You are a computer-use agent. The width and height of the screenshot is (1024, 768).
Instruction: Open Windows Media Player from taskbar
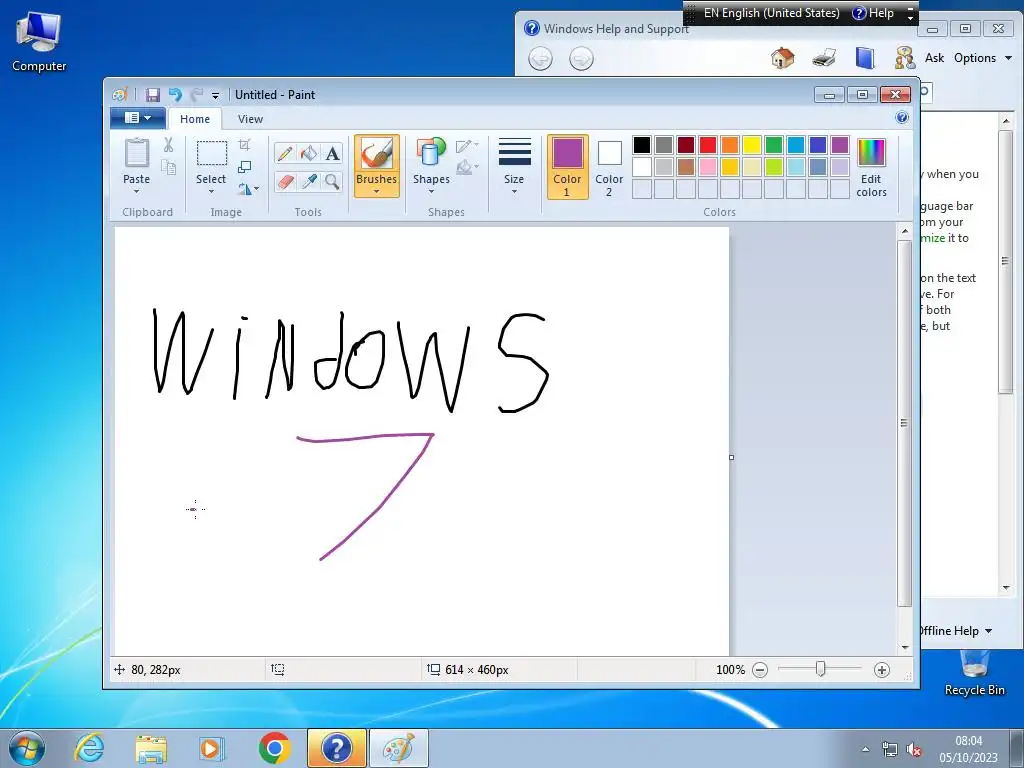tap(212, 748)
